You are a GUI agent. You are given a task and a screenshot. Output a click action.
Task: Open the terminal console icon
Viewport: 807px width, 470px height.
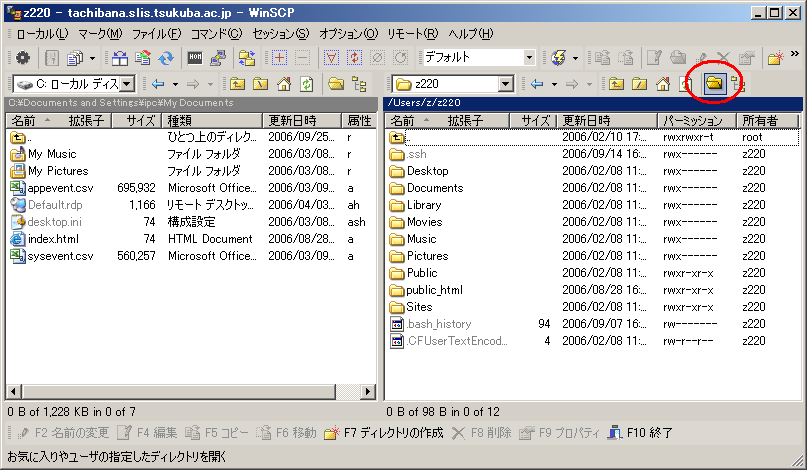point(195,58)
